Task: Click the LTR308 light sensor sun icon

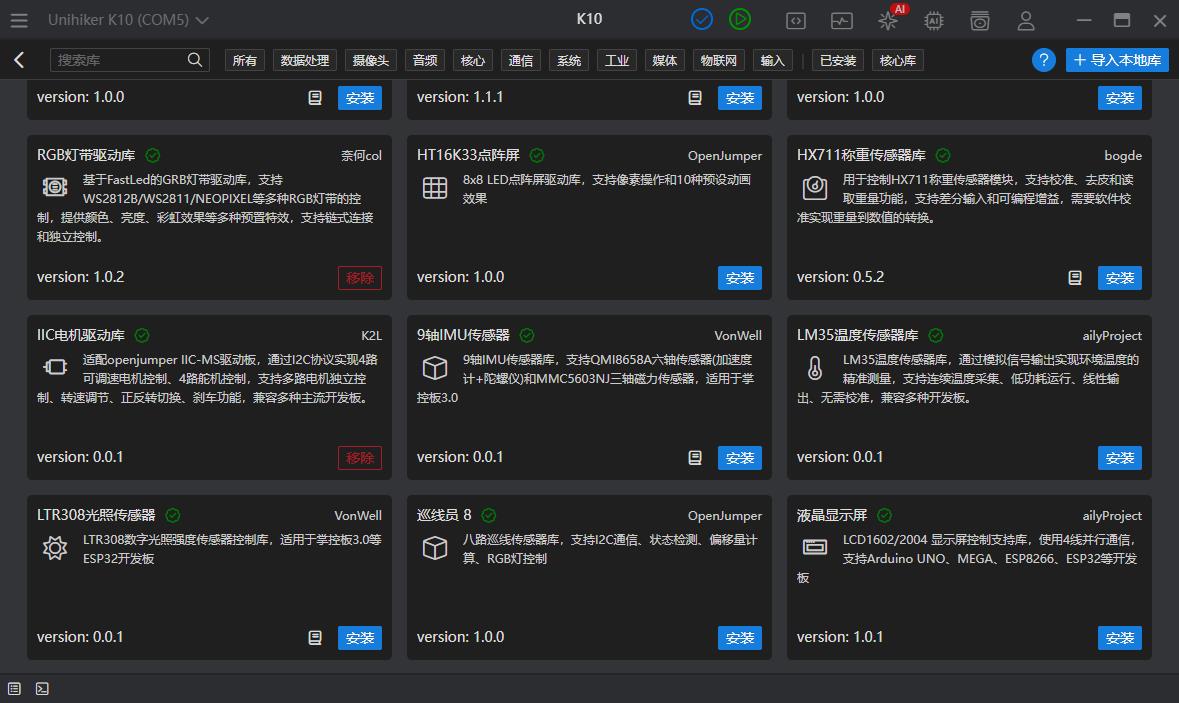Action: coord(55,547)
